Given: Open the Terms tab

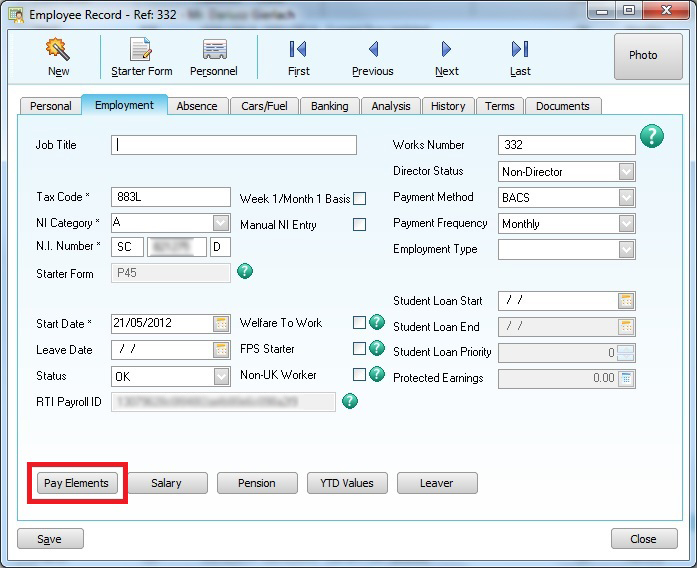Looking at the screenshot, I should click(500, 106).
